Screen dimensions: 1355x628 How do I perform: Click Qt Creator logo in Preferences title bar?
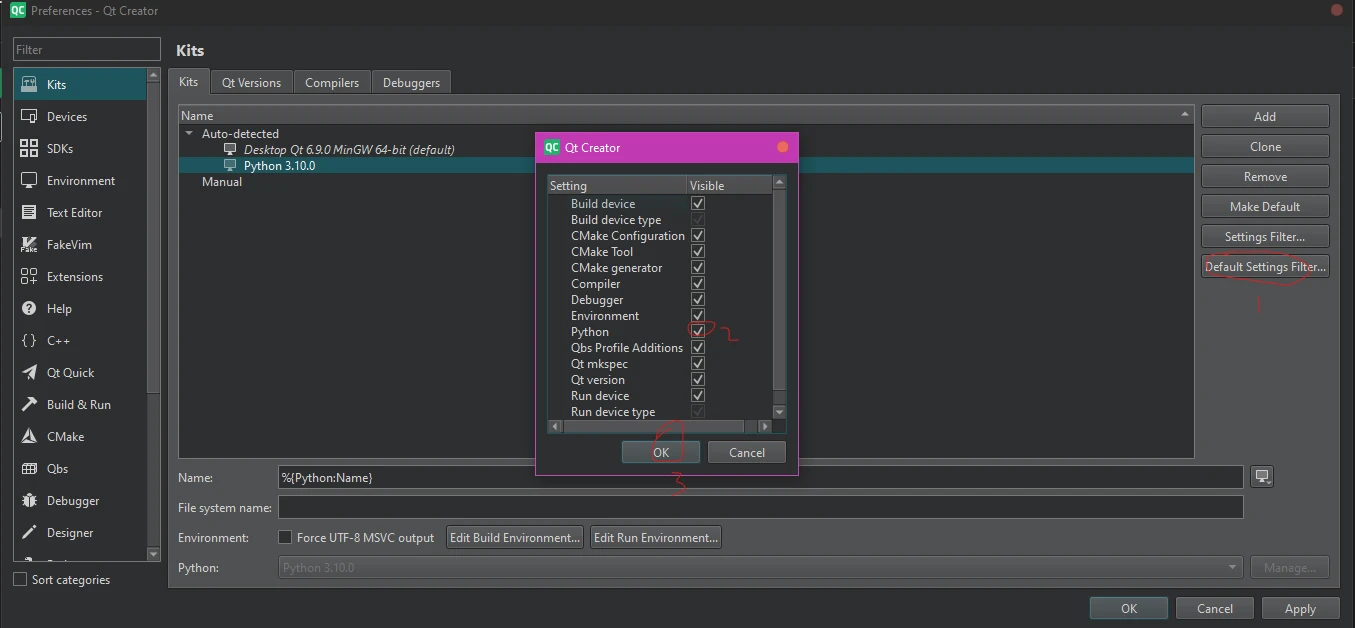(x=18, y=10)
